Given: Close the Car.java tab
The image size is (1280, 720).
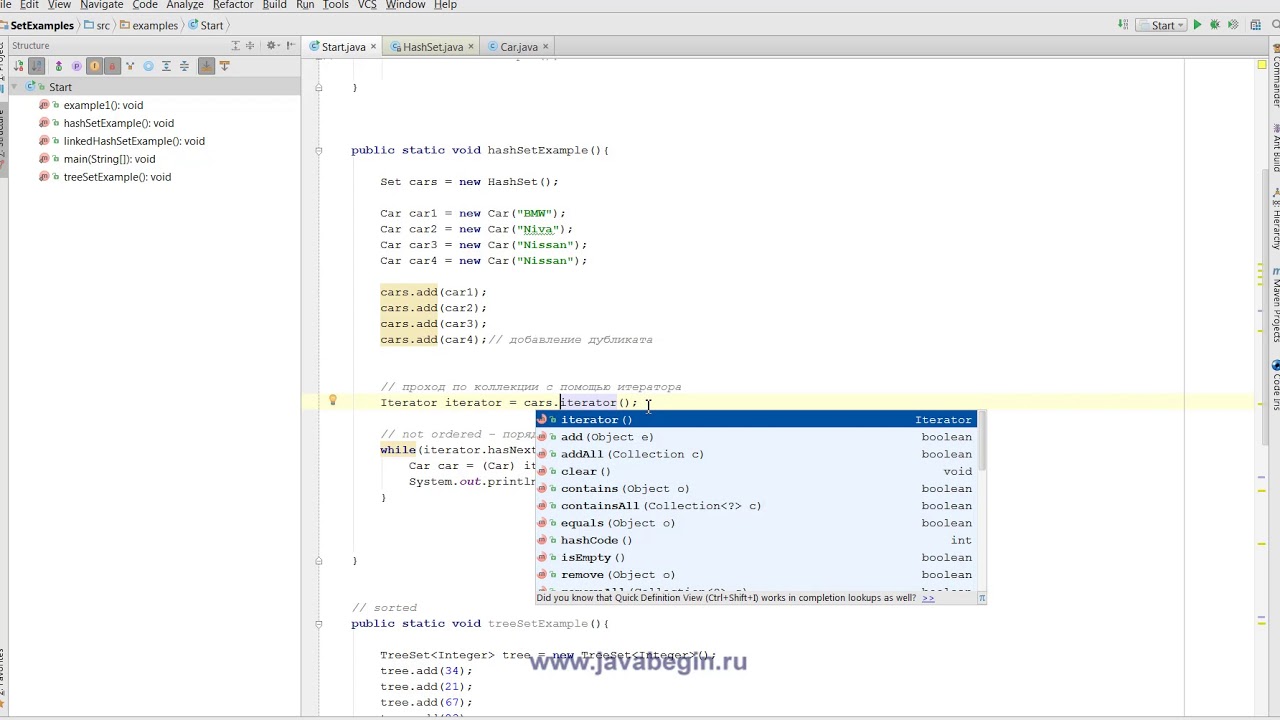Looking at the screenshot, I should 546,47.
